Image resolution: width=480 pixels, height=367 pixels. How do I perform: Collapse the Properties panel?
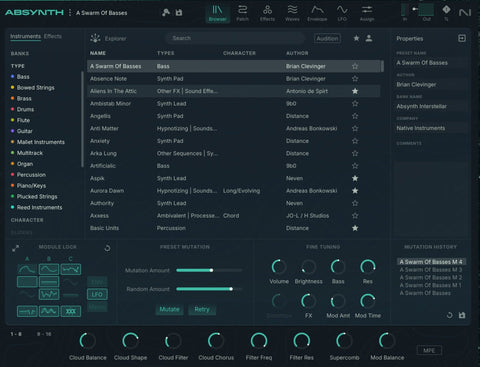[x=462, y=38]
